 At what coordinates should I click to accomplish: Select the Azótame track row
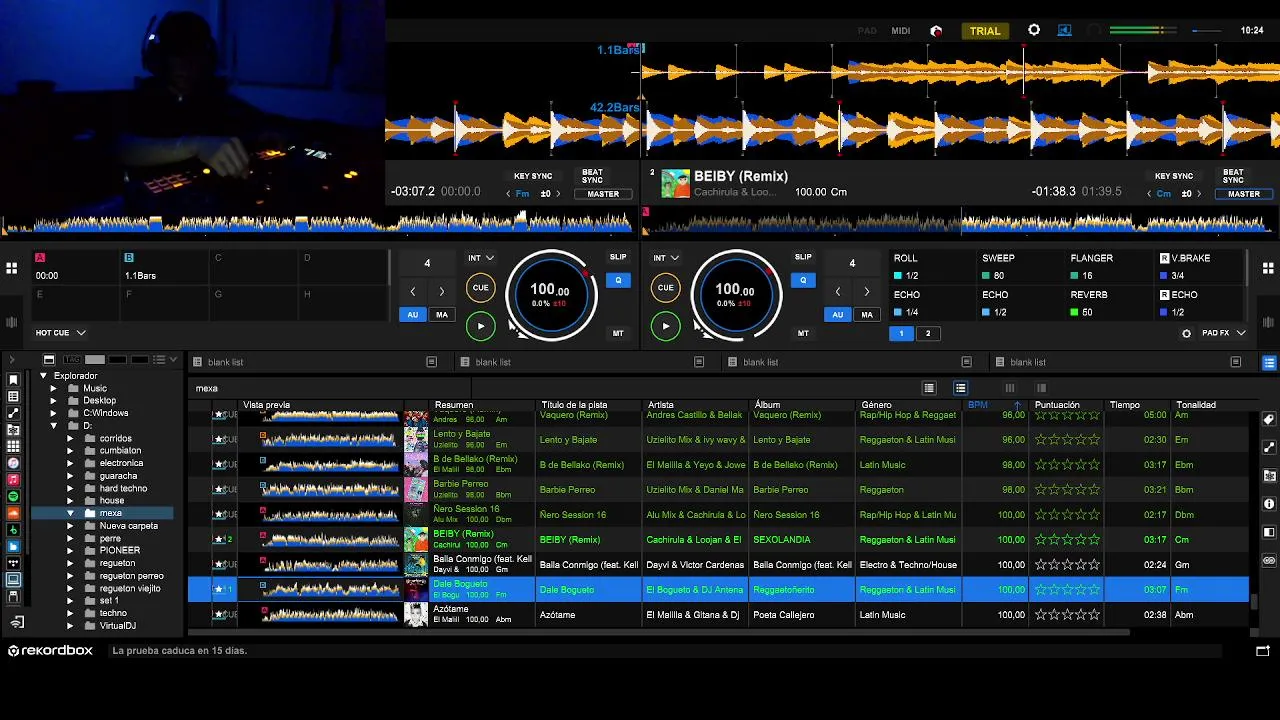pos(720,615)
